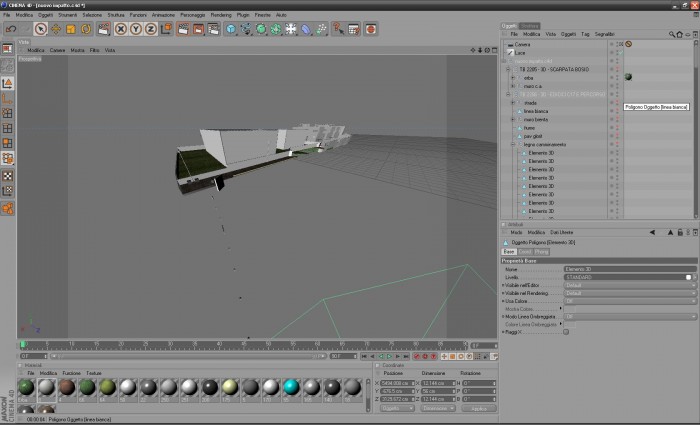Click the Render in viewport clapperboard icon

(x=183, y=29)
